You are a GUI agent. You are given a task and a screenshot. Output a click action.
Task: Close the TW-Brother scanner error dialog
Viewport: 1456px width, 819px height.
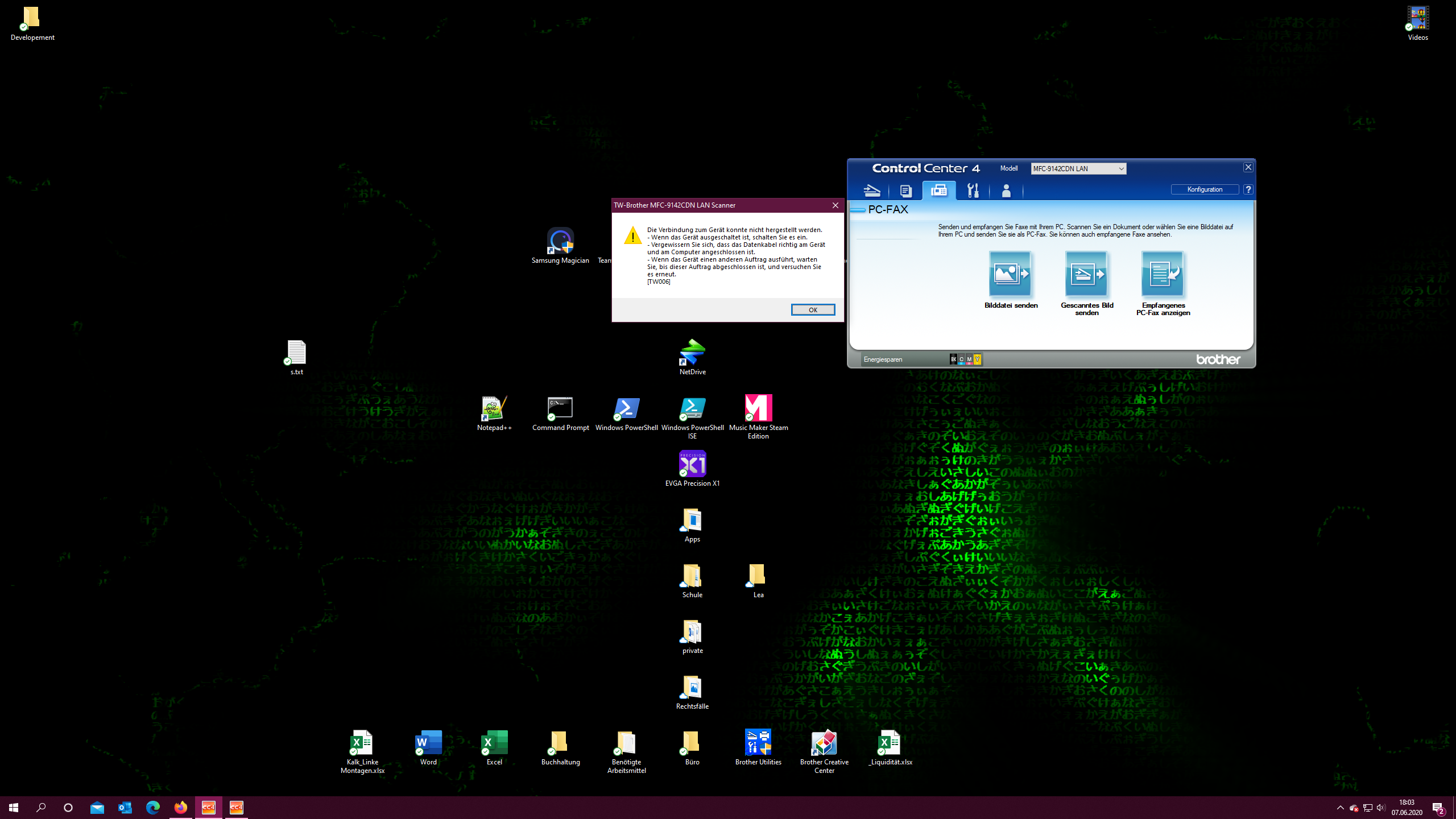click(x=835, y=205)
